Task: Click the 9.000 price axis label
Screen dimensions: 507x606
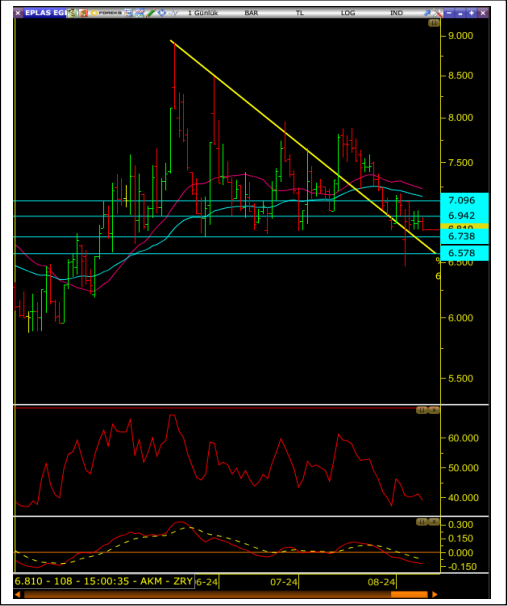Action: [x=460, y=36]
